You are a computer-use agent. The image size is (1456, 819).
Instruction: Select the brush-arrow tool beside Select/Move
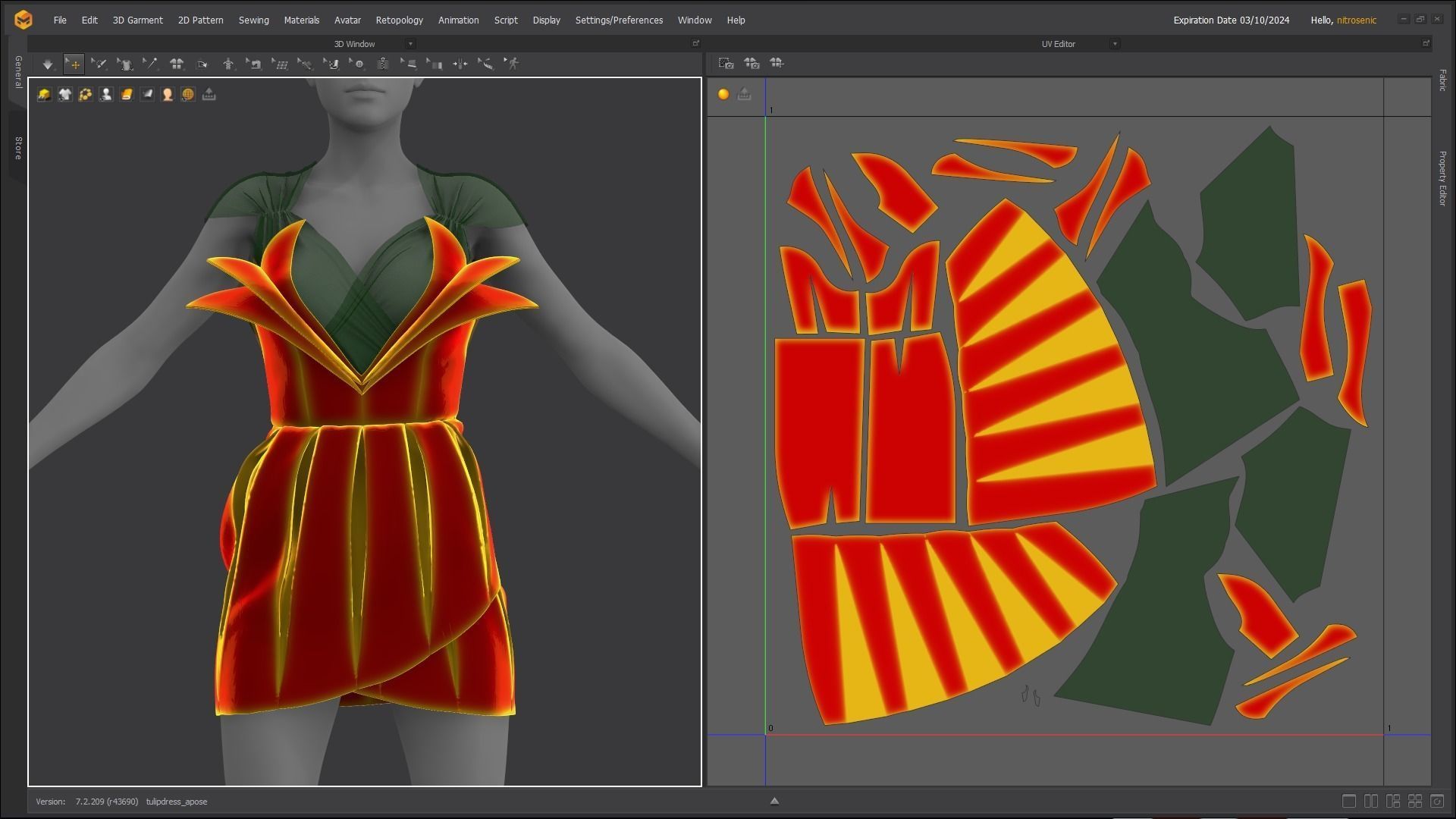point(99,64)
